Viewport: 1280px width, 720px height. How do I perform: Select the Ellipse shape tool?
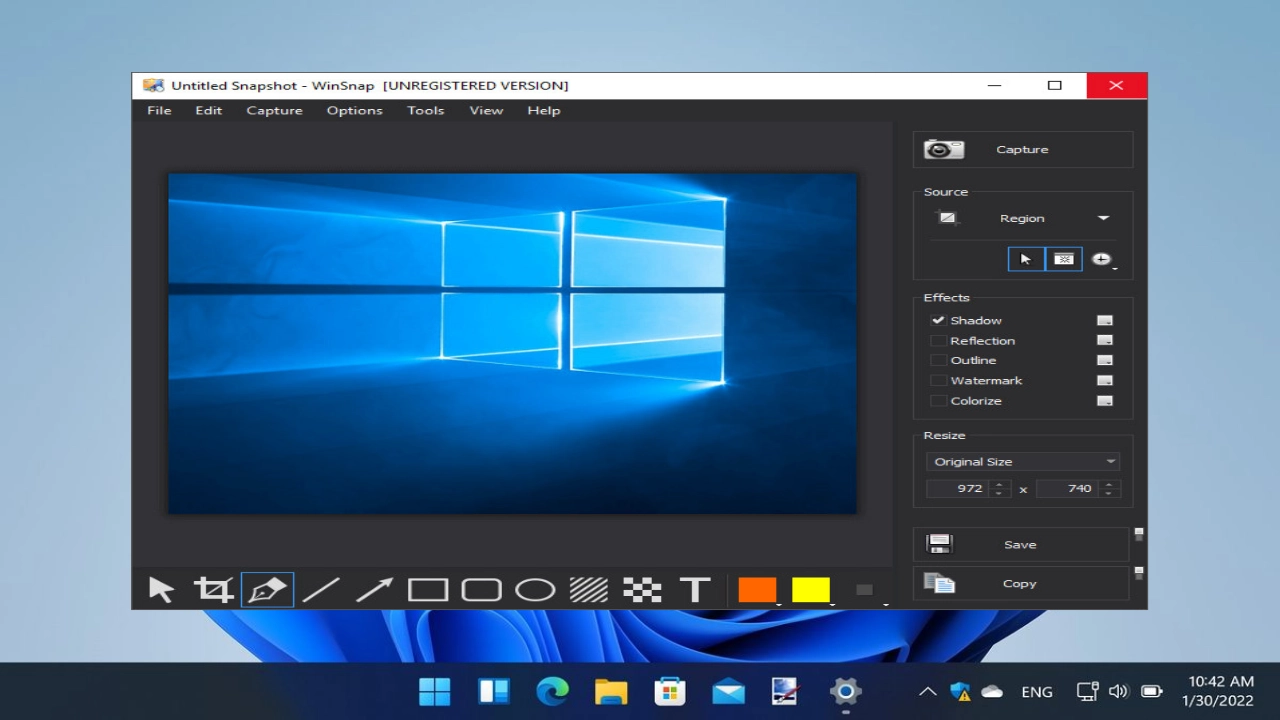[535, 590]
